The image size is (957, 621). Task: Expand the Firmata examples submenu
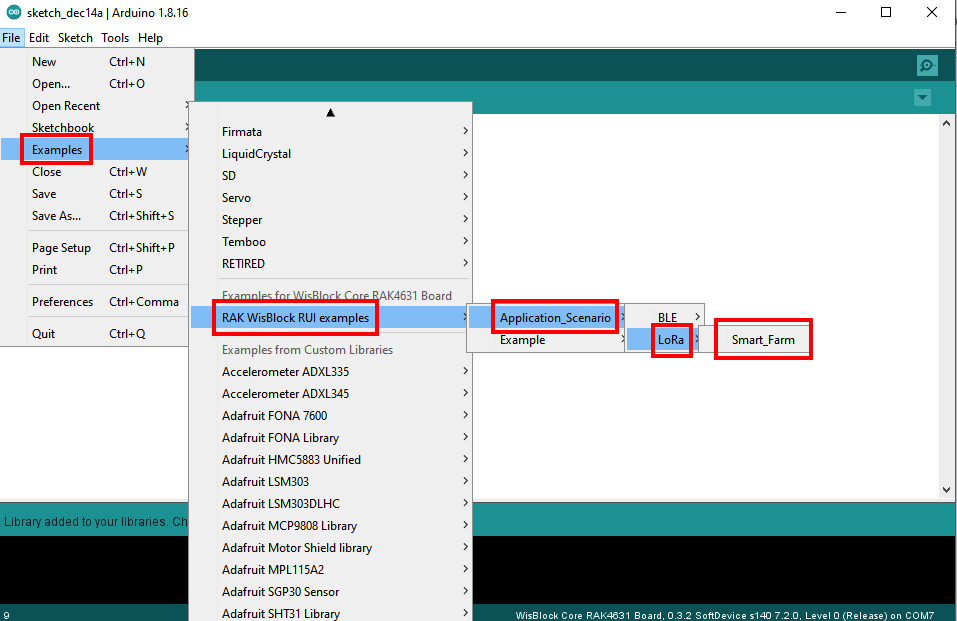tap(330, 131)
